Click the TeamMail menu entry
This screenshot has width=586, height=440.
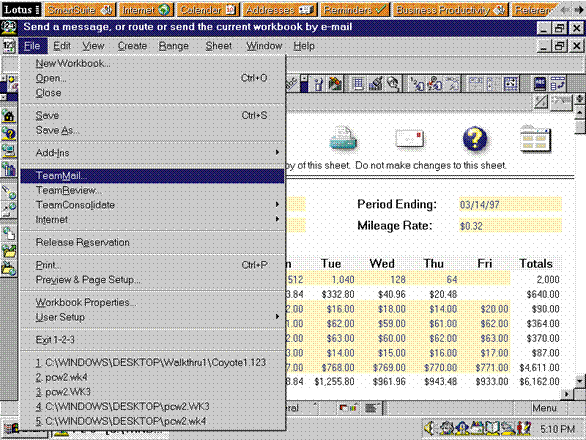[152, 176]
